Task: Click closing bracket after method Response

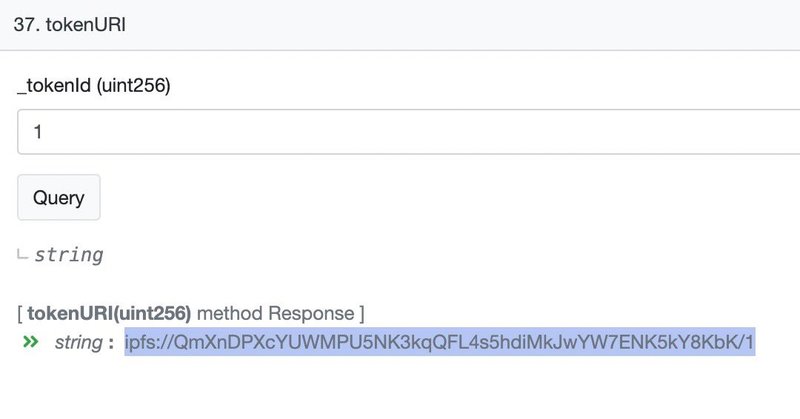Action: [x=362, y=313]
